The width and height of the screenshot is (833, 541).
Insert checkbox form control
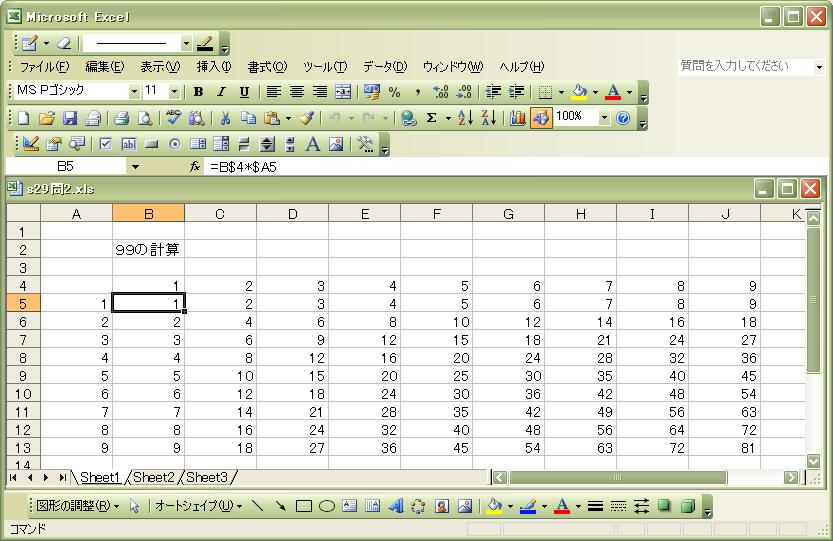click(x=105, y=144)
